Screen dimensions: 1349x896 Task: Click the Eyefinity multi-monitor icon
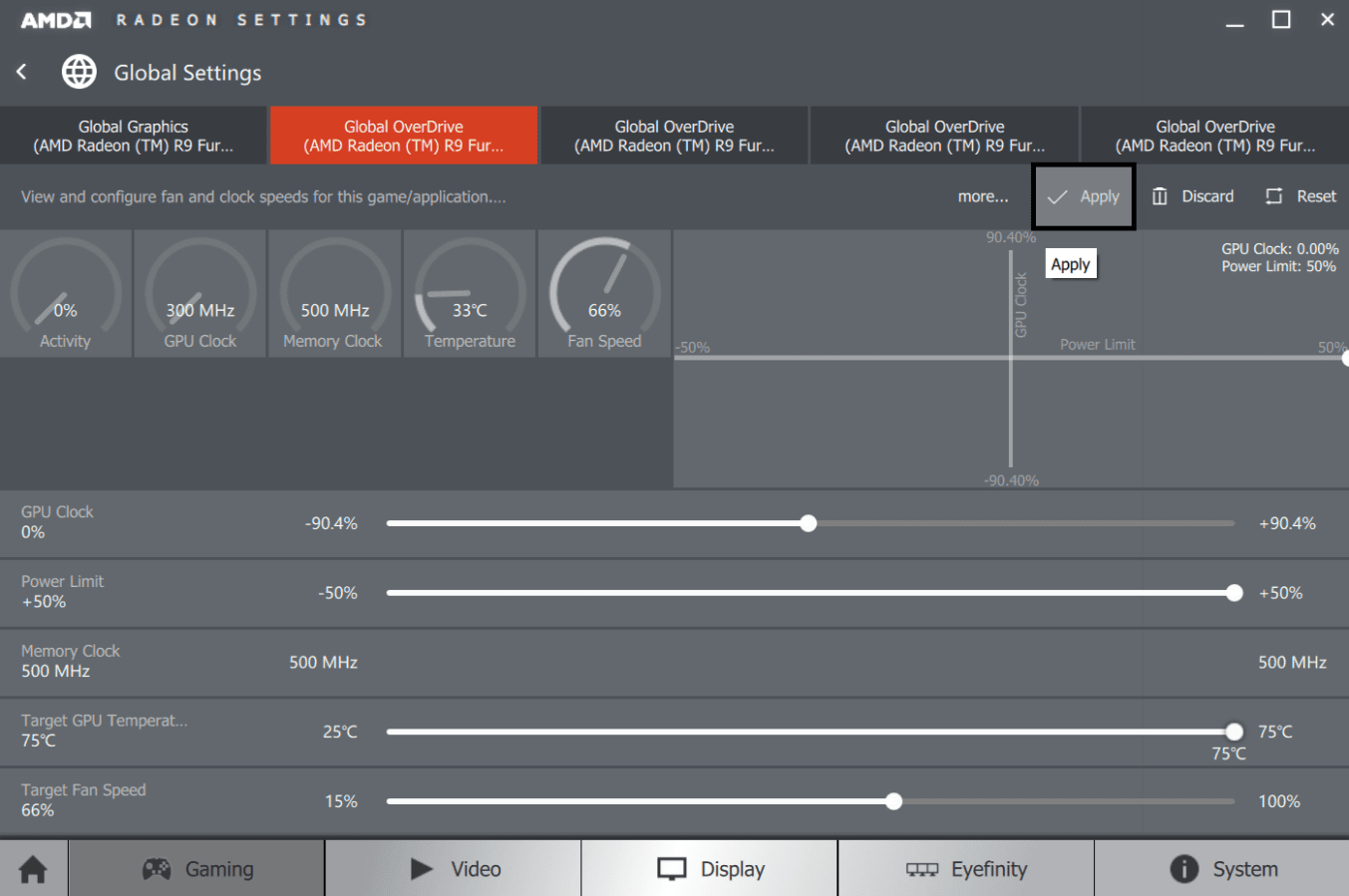click(x=922, y=869)
